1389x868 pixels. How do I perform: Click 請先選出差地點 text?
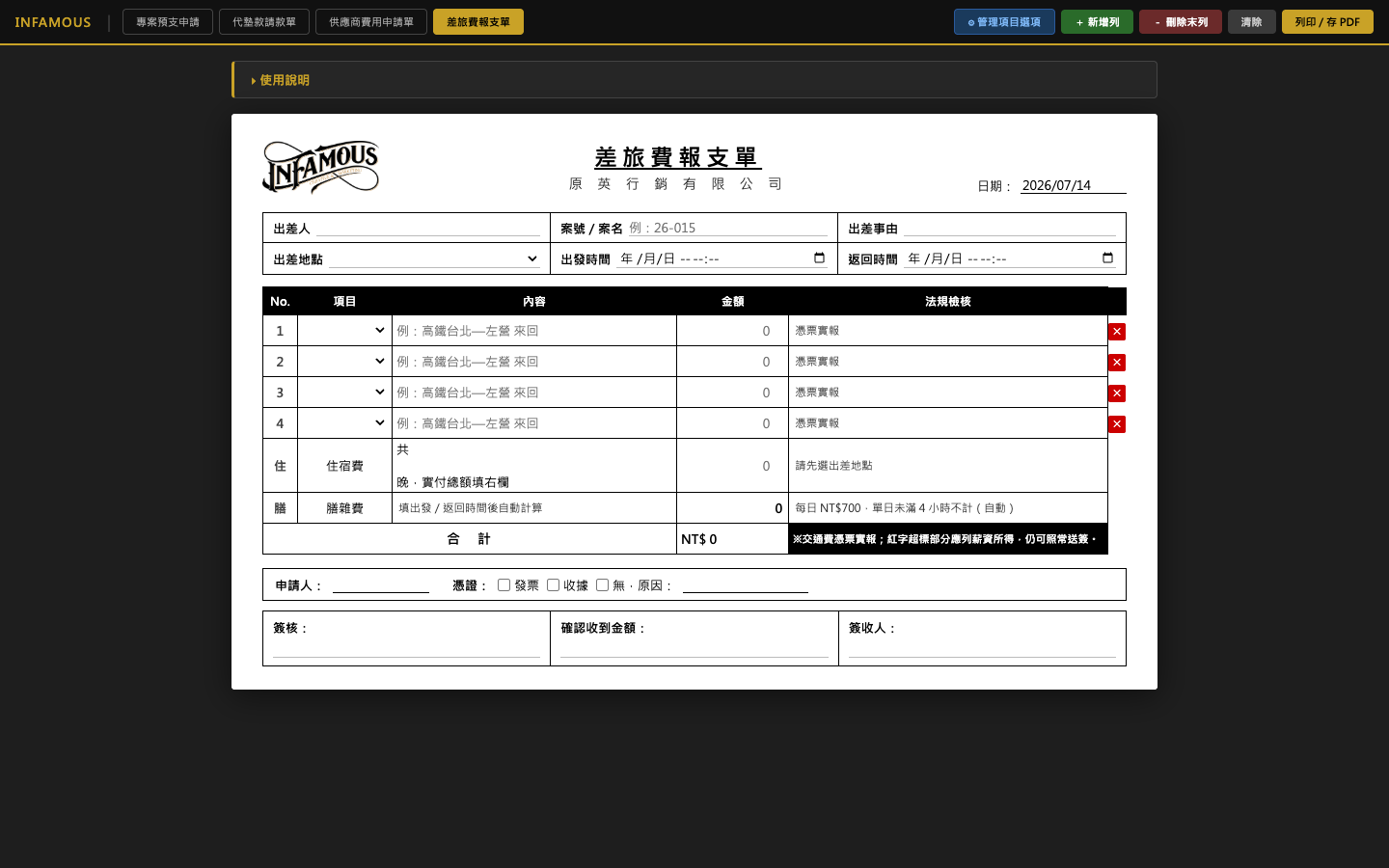click(833, 466)
